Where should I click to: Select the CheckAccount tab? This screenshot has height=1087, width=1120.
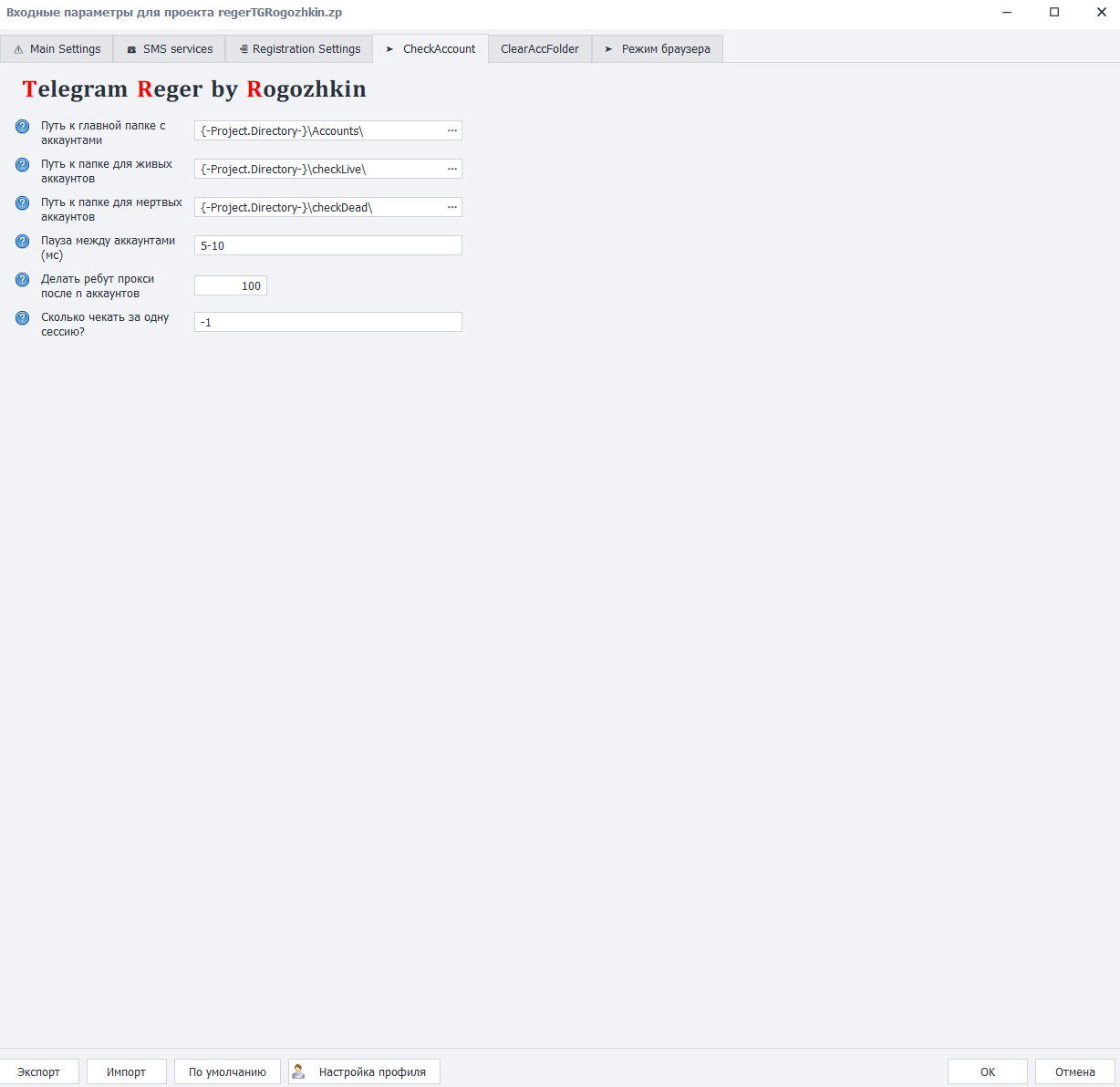pos(430,49)
